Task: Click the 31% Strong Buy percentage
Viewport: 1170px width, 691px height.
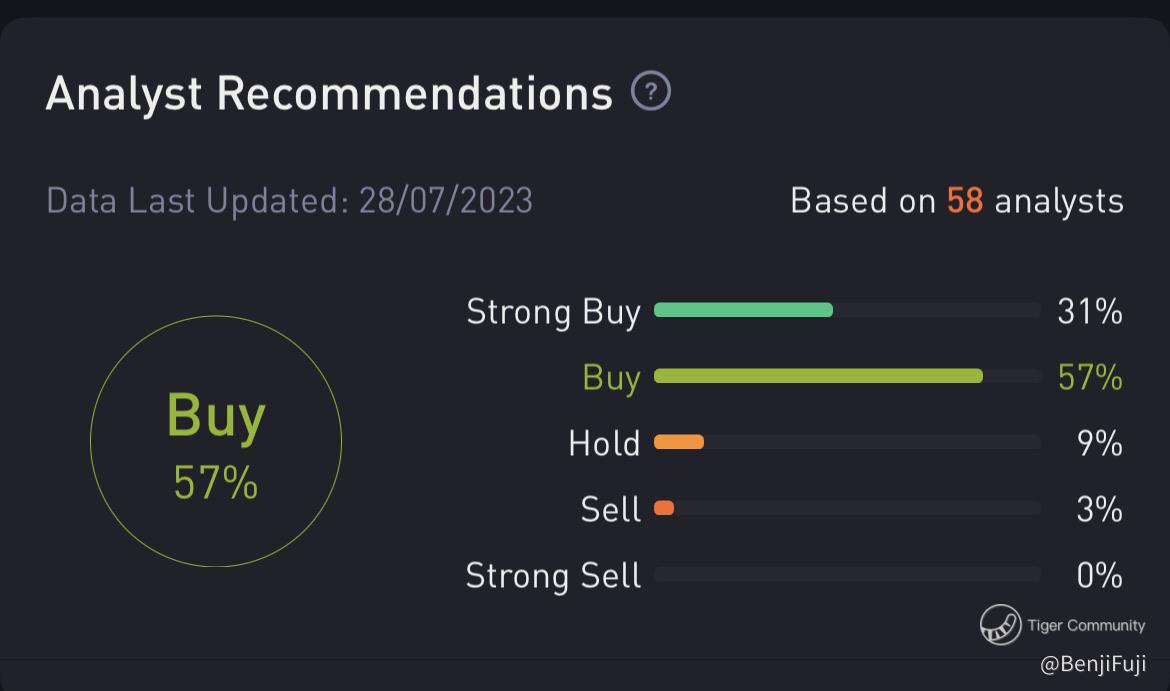Action: coord(1090,312)
